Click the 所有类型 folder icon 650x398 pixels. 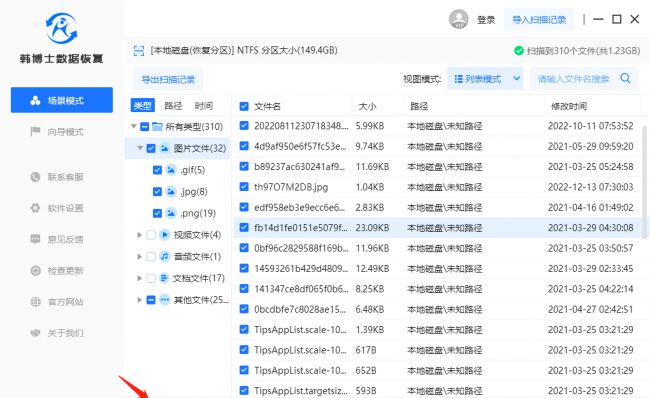(157, 126)
